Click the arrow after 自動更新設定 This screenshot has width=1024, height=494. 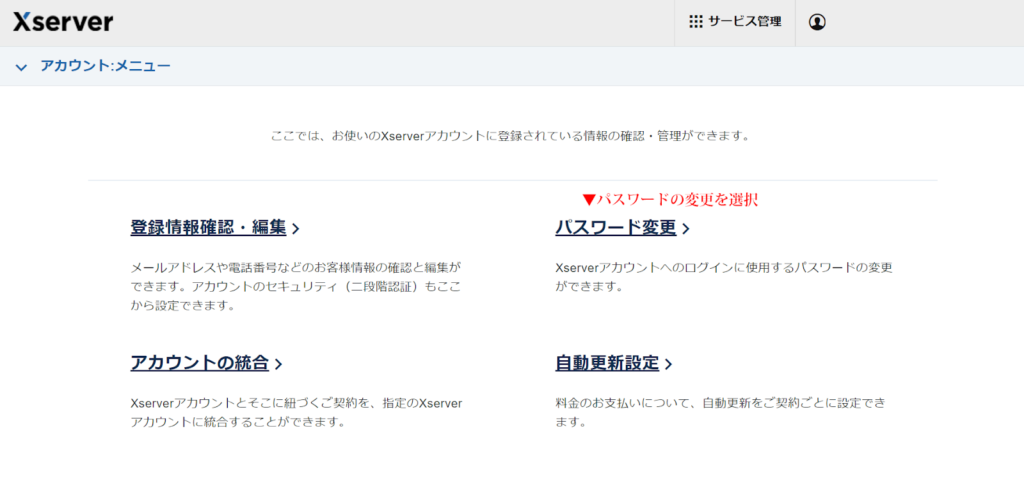pos(668,364)
